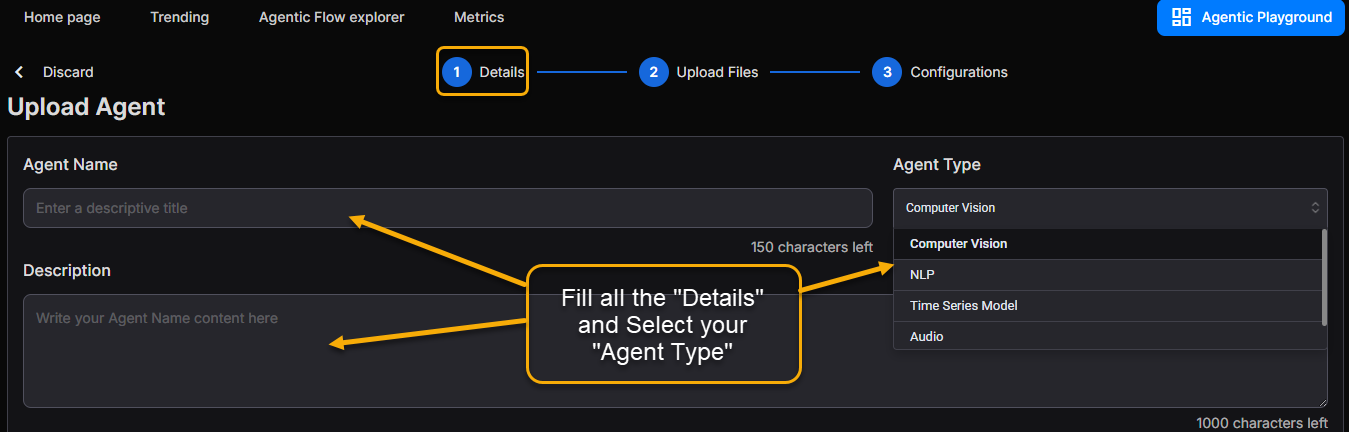Viewport: 1349px width, 432px height.
Task: Click the Discard link
Action: tap(68, 72)
